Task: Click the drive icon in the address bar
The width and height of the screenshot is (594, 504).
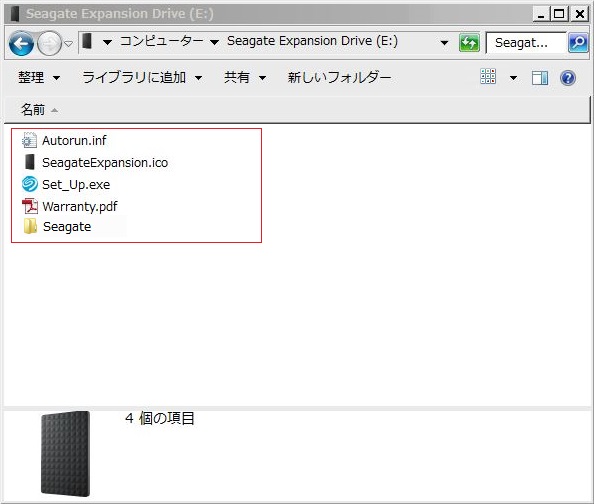Action: pyautogui.click(x=87, y=41)
